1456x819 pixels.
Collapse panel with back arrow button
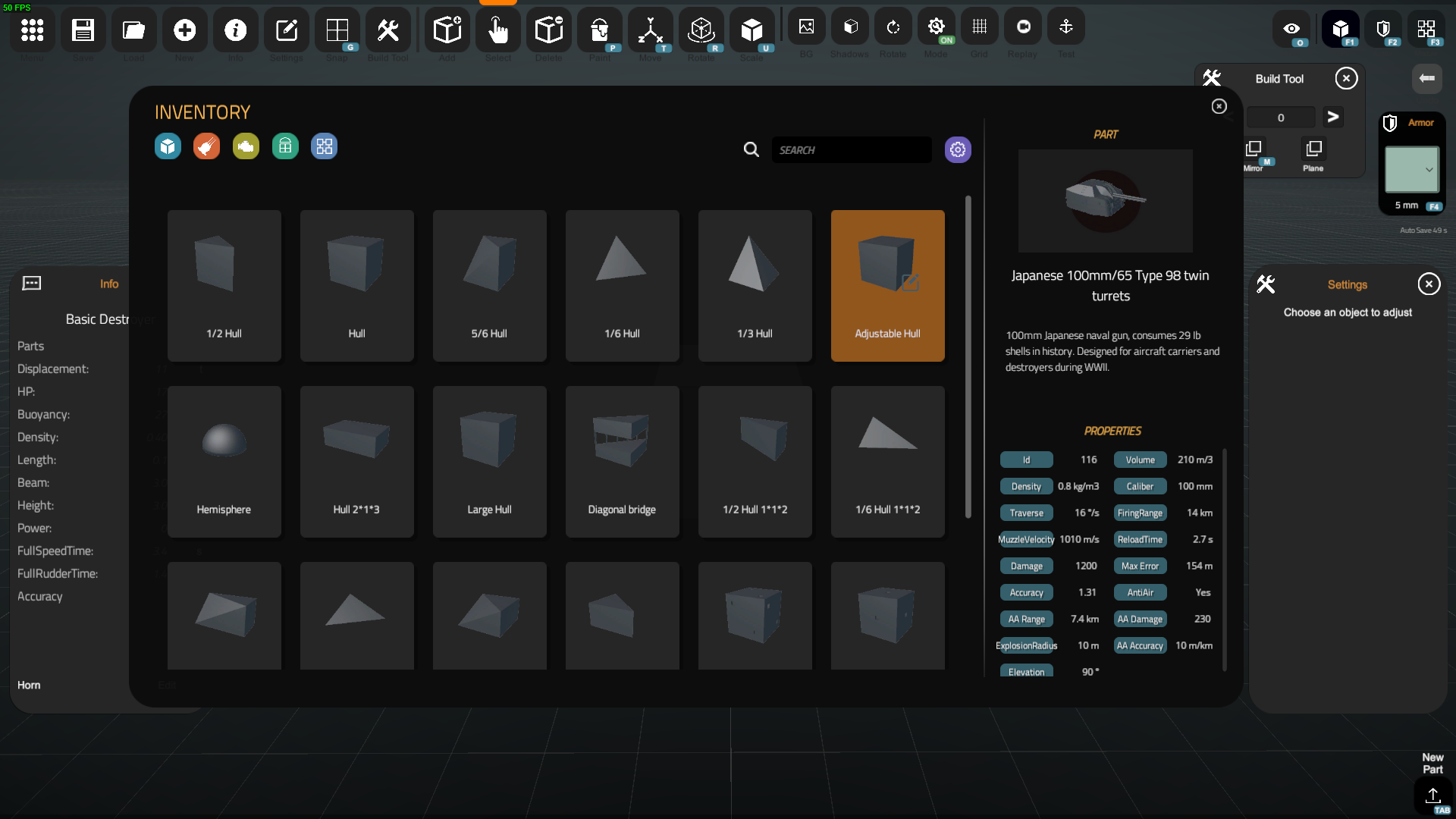click(1426, 78)
